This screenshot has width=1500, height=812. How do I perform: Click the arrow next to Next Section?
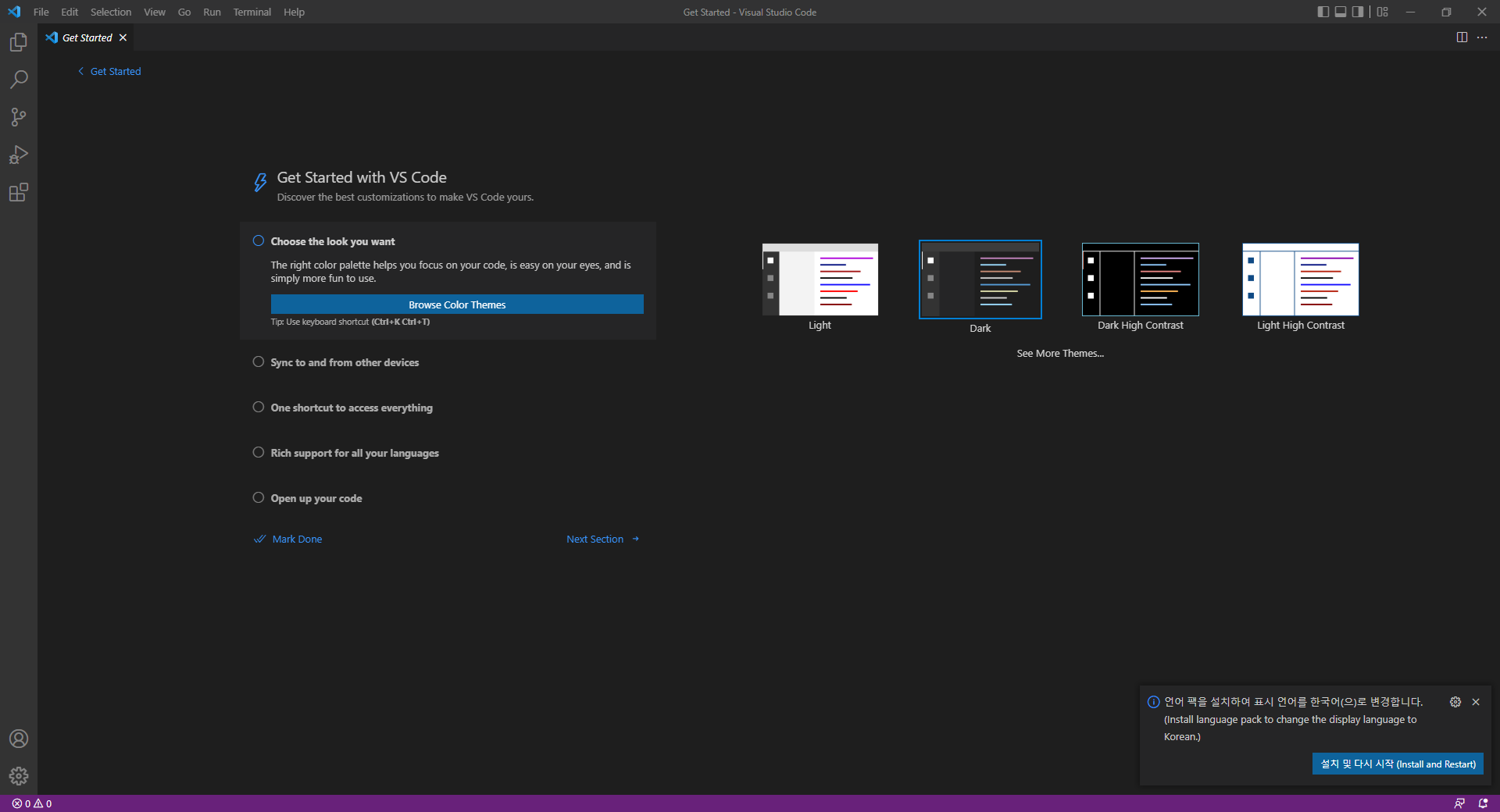tap(636, 540)
